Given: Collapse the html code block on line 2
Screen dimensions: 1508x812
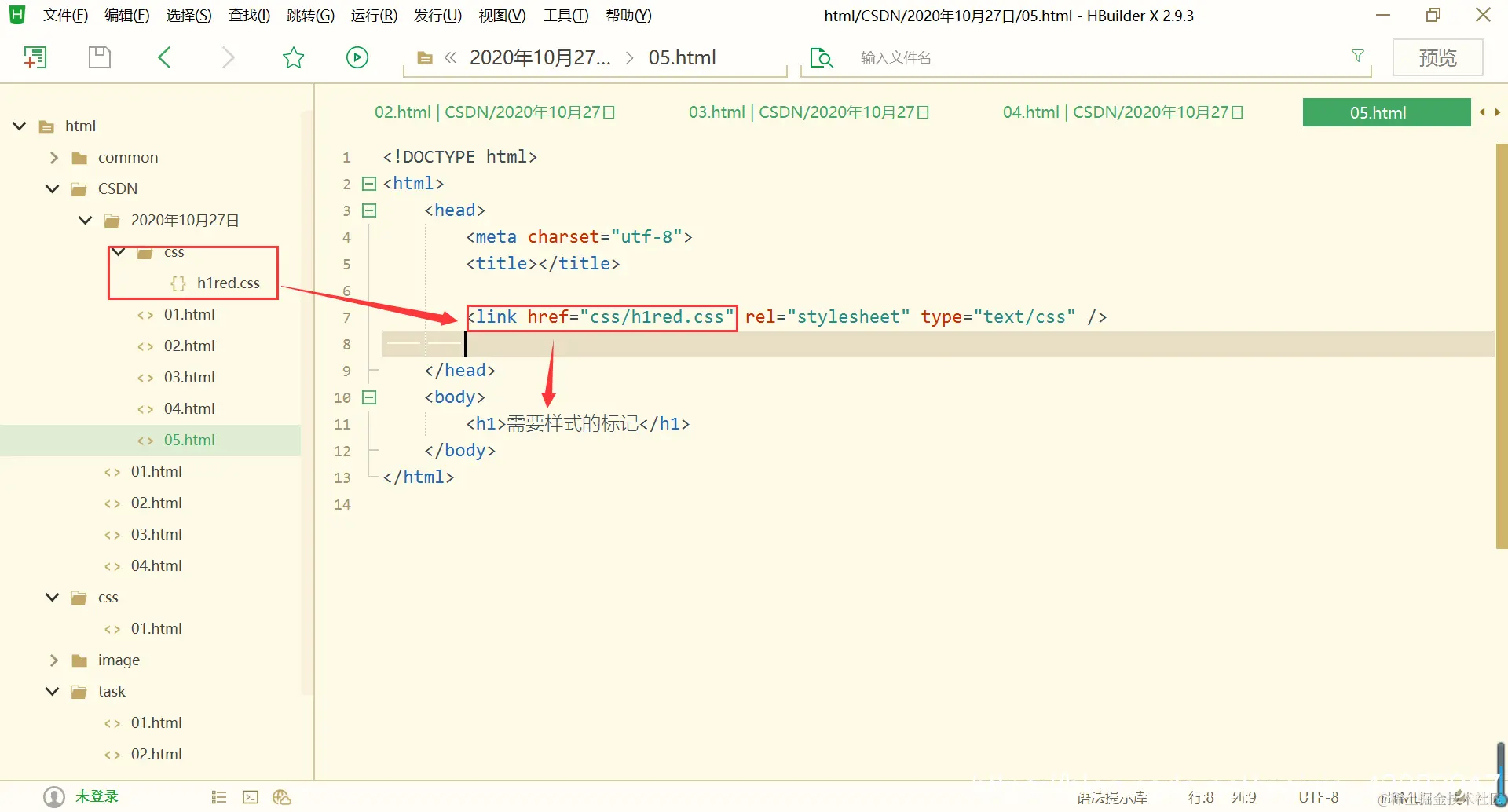Looking at the screenshot, I should 369,184.
